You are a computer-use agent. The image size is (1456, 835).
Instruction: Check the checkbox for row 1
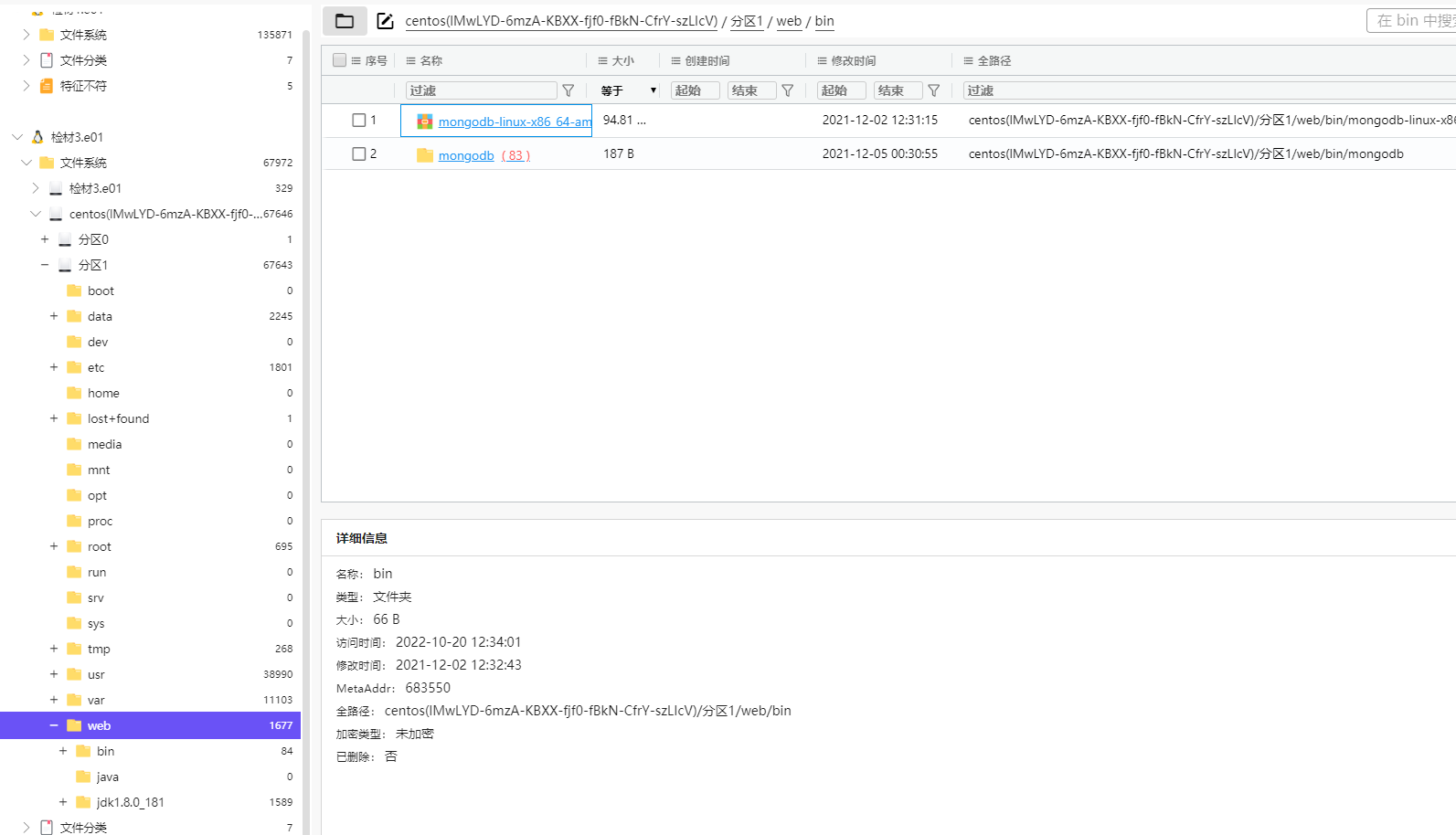[359, 121]
